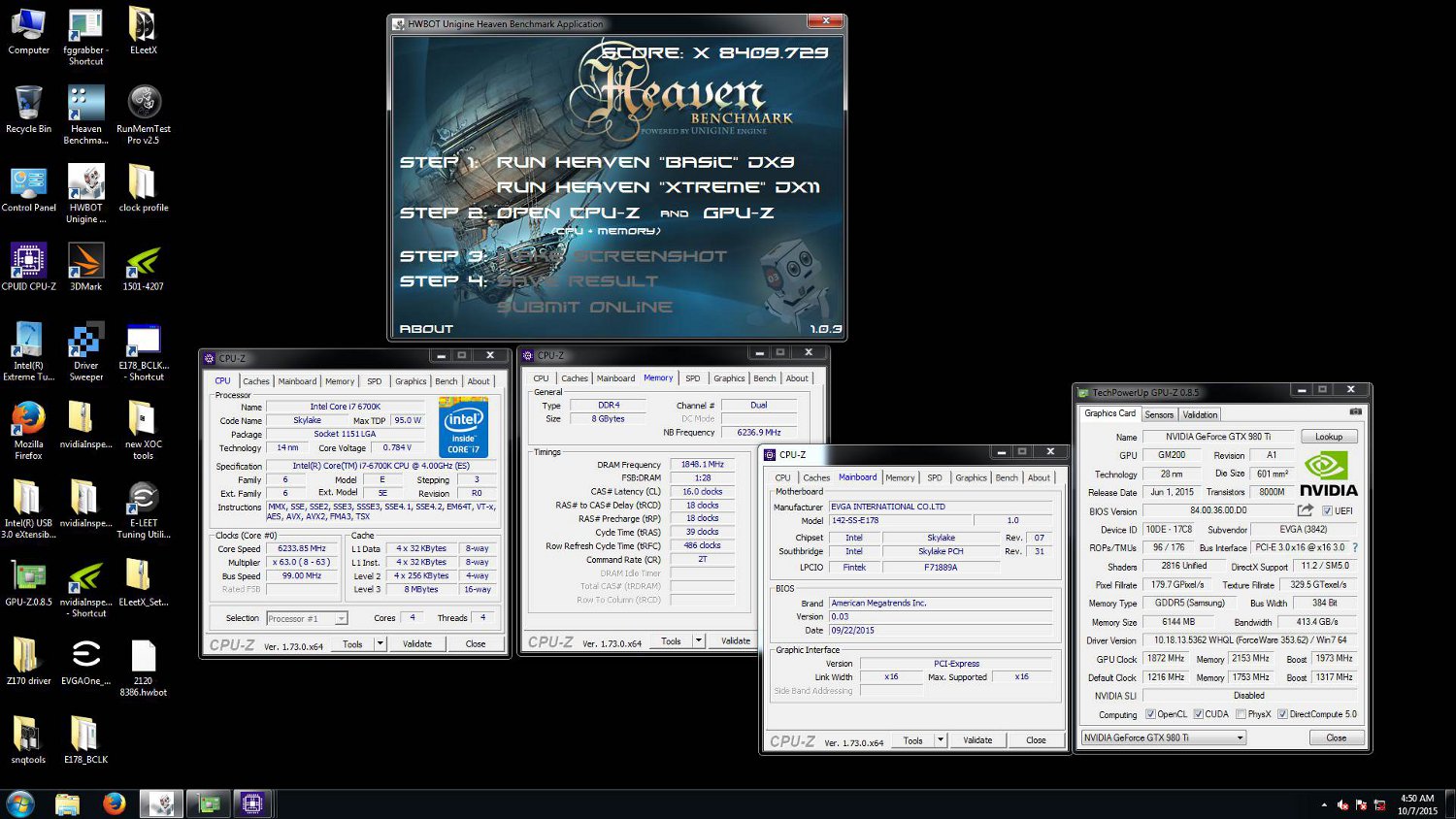The width and height of the screenshot is (1456, 819).
Task: Click GPU-Z screenshot camera icon
Action: click(1355, 412)
